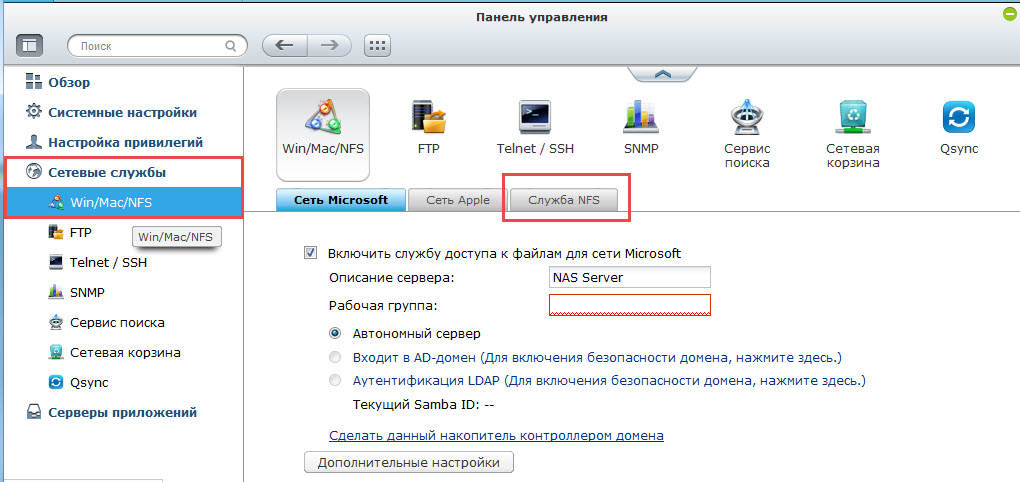The height and width of the screenshot is (482, 1020).
Task: Switch to Сеть Apple tab
Action: 458,200
